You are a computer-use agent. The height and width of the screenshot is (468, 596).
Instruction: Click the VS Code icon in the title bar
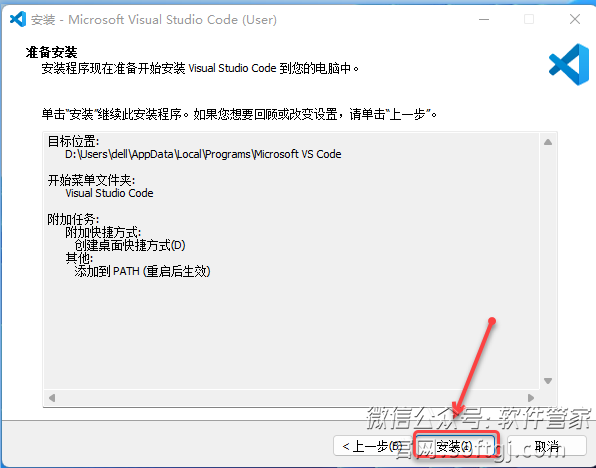(17, 19)
